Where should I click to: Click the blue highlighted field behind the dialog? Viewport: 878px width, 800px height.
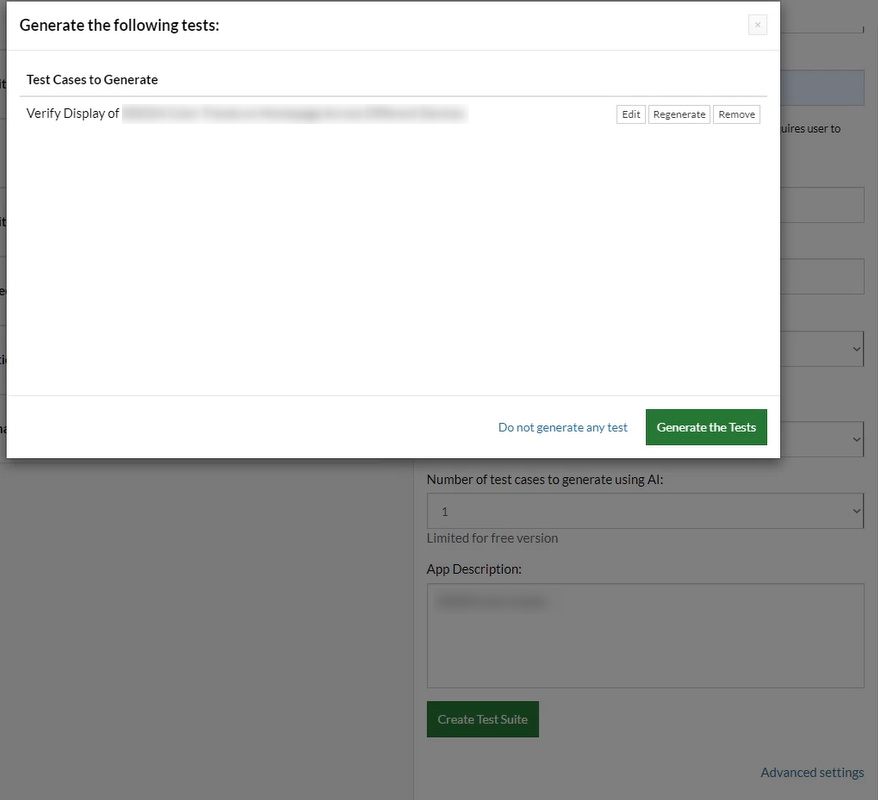click(x=822, y=88)
